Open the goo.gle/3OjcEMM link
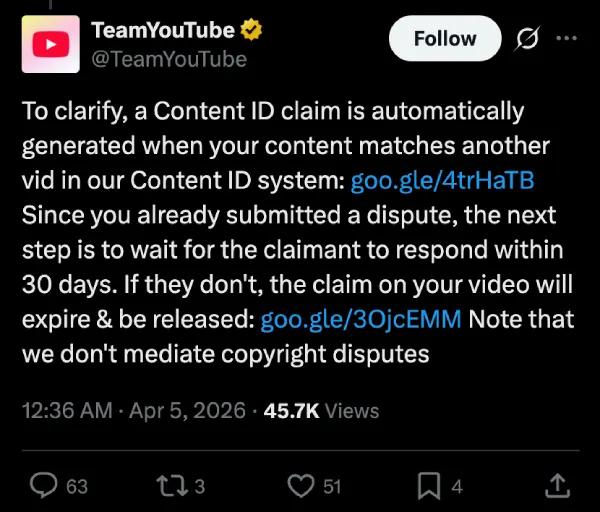The width and height of the screenshot is (600, 512). click(x=361, y=320)
